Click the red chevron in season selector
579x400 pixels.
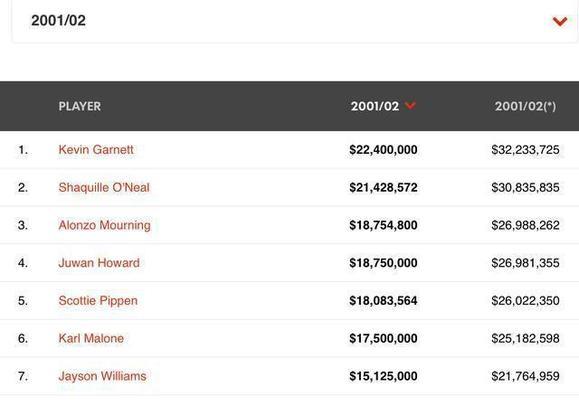[x=560, y=21]
